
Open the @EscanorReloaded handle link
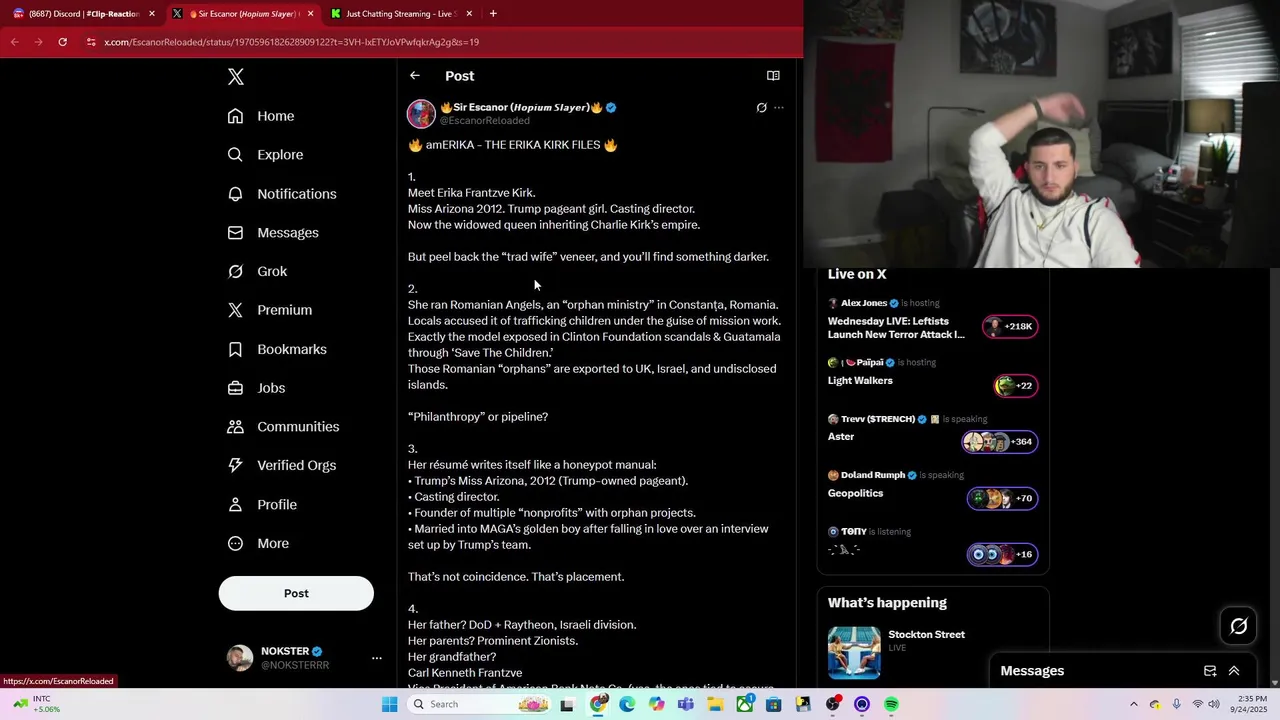pyautogui.click(x=485, y=121)
